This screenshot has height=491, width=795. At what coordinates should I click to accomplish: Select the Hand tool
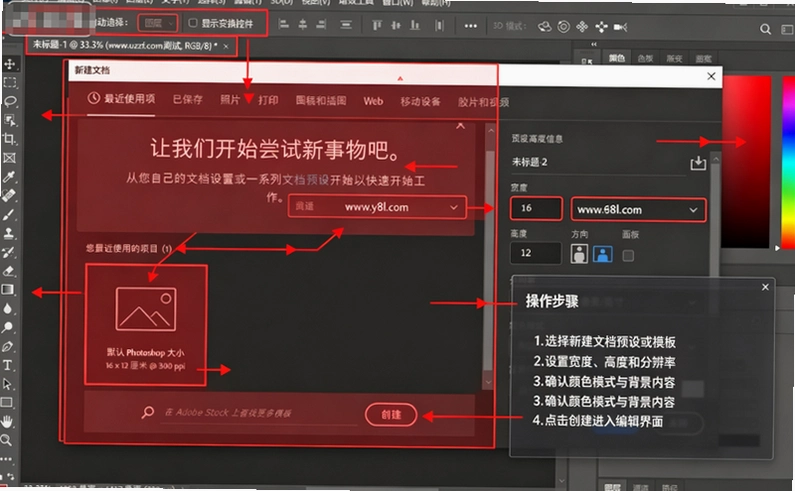[7, 422]
